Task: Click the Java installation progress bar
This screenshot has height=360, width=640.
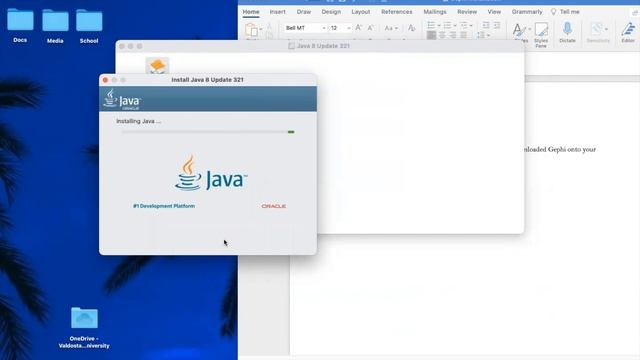Action: pos(208,132)
